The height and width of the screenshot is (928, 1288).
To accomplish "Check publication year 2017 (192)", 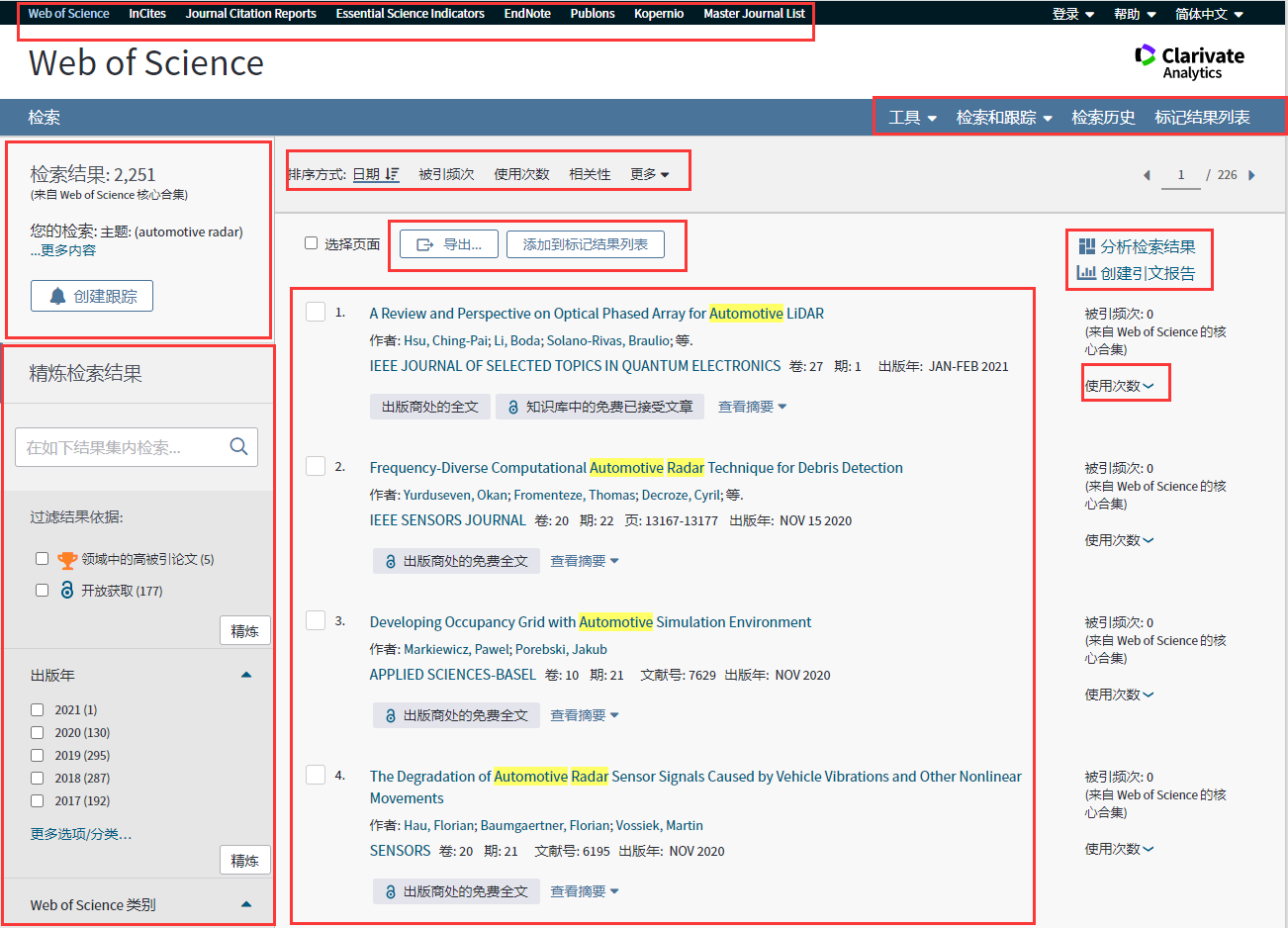I will (37, 800).
